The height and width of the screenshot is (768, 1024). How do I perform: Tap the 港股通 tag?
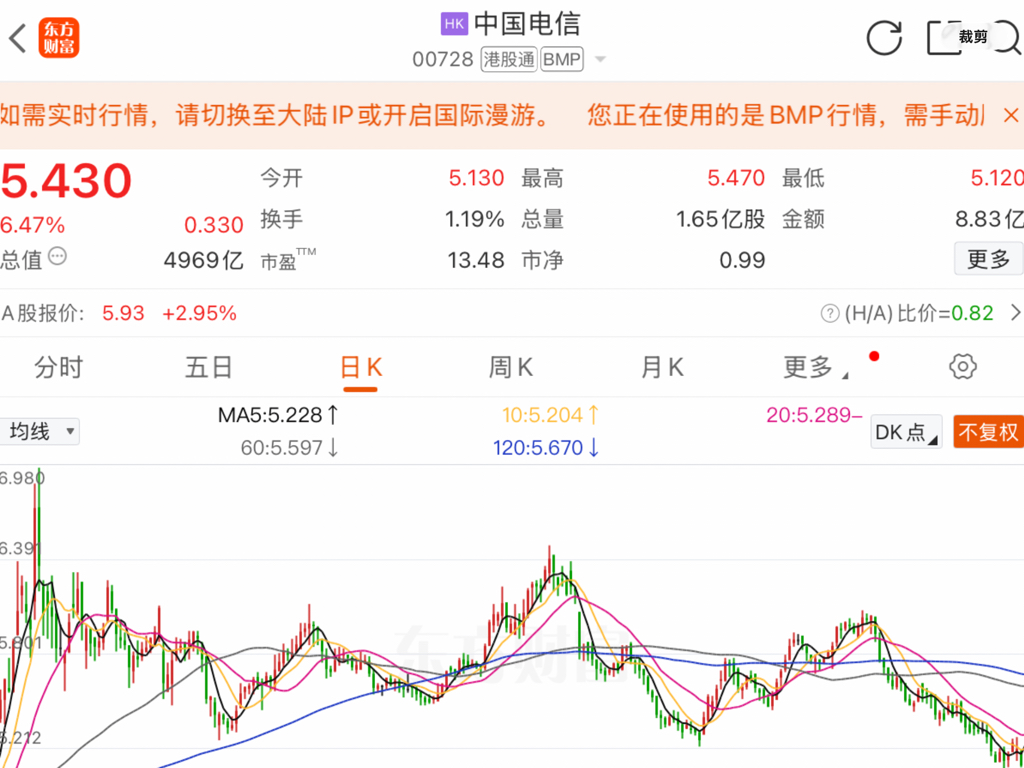[x=509, y=59]
